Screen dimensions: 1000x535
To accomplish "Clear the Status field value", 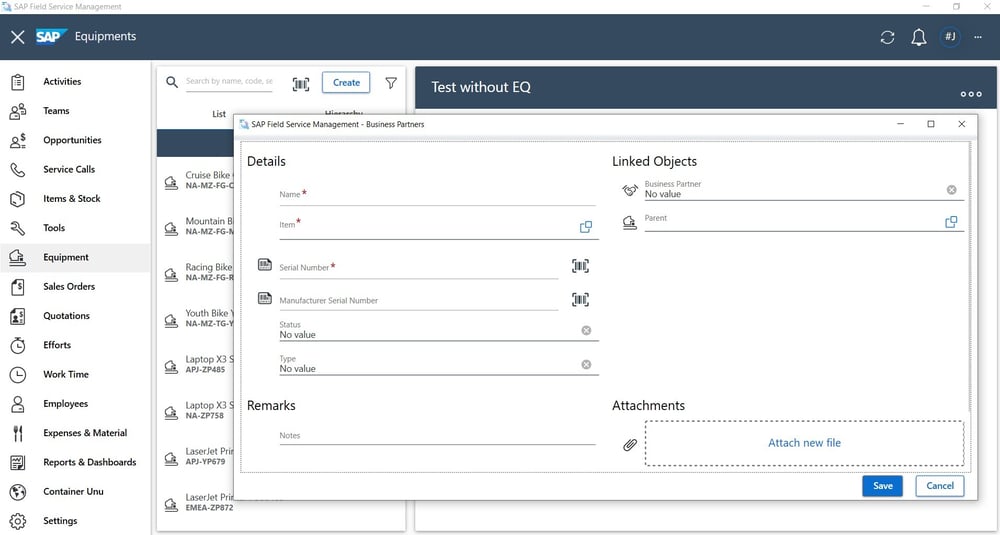I will point(586,330).
